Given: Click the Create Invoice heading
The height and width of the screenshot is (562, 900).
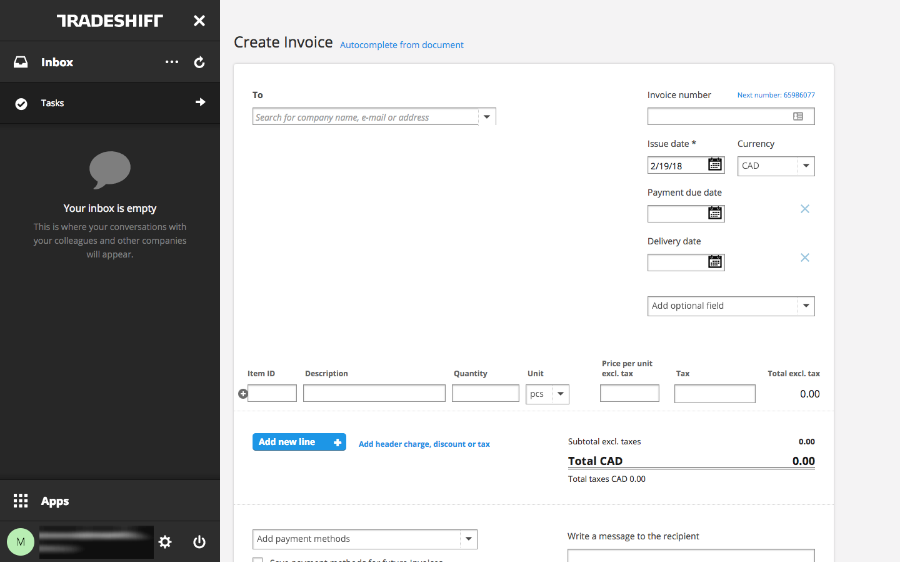Looking at the screenshot, I should coord(283,42).
